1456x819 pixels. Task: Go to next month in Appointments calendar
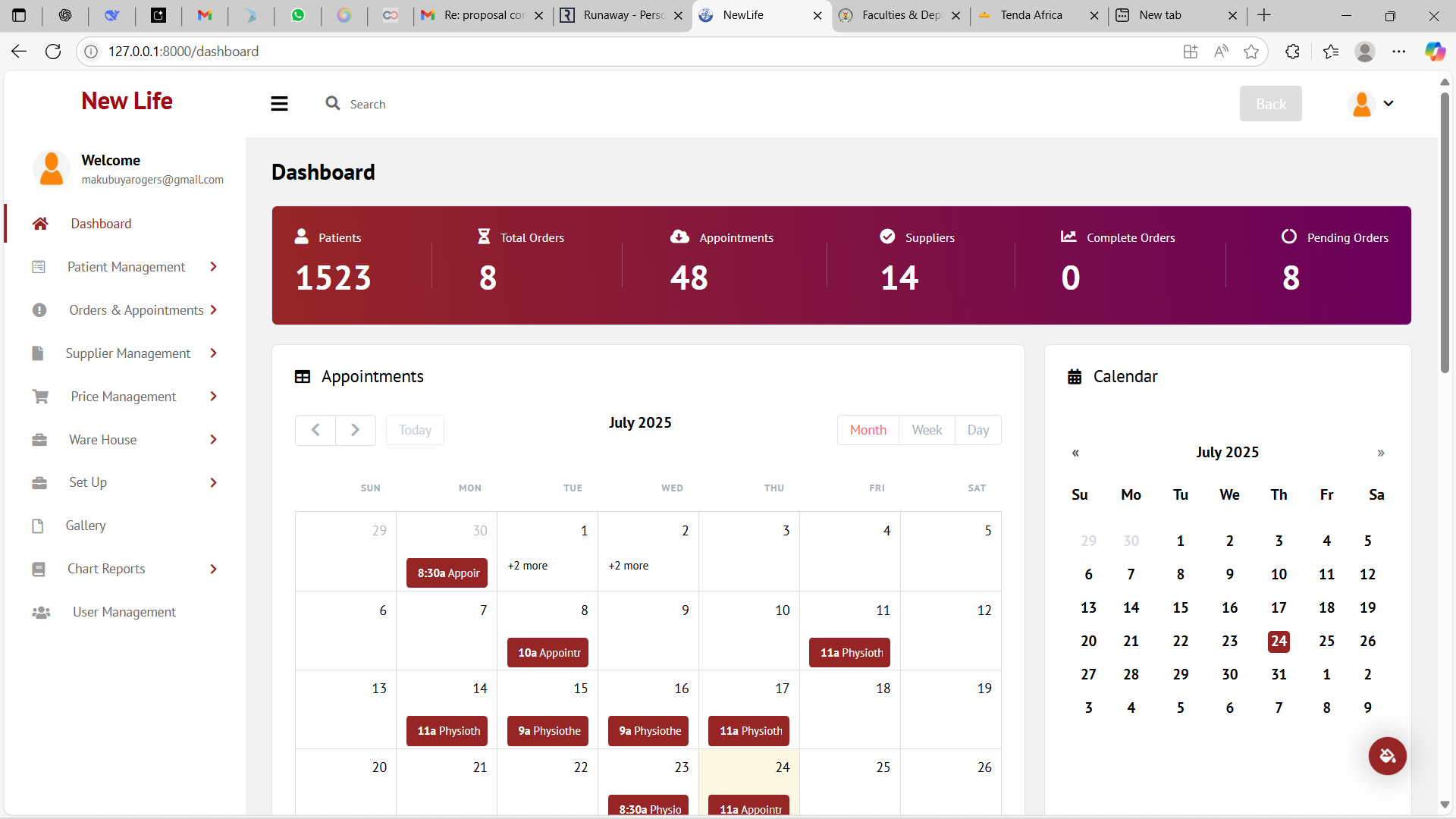pos(355,430)
